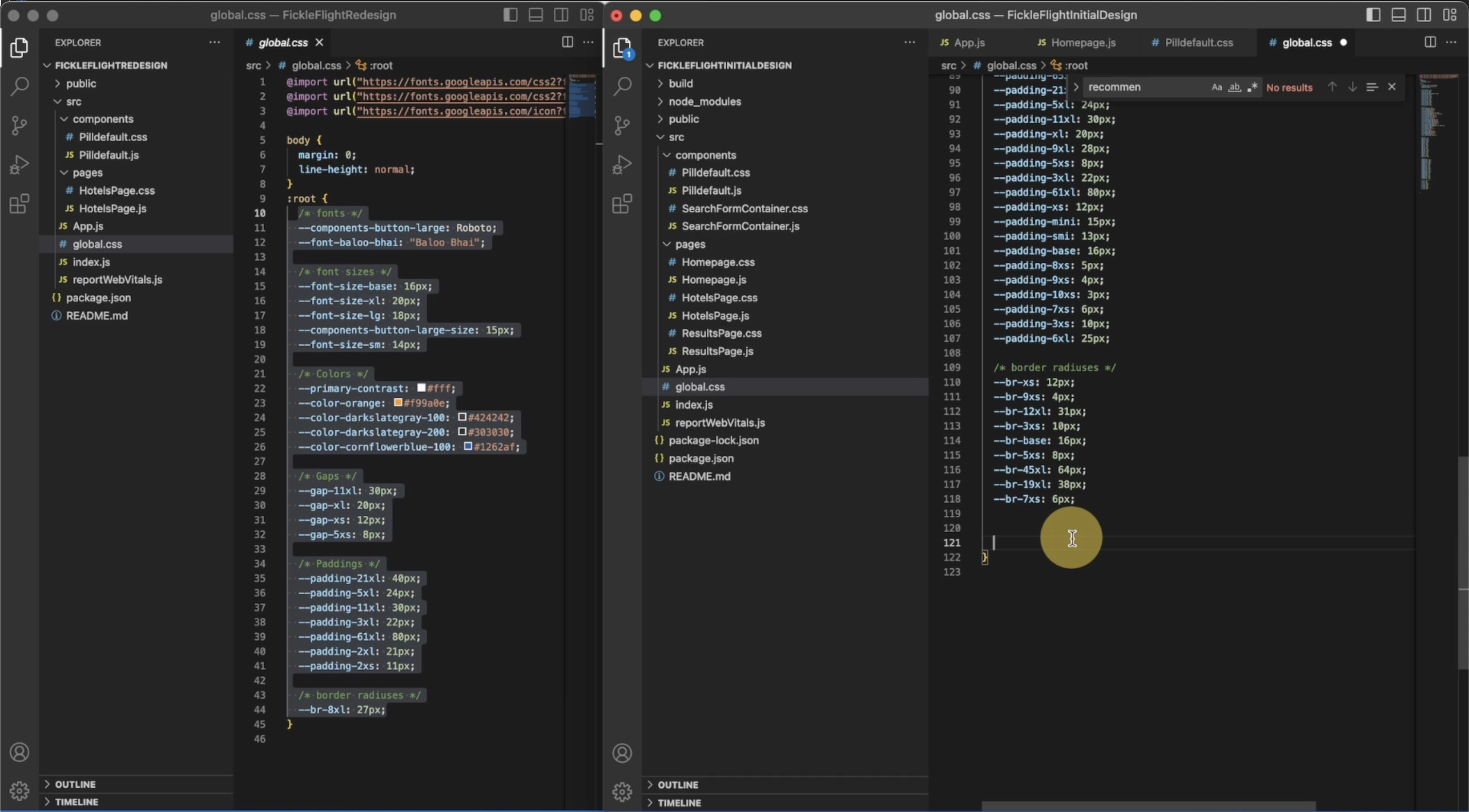
Task: Expand the OUTLINE section in right window
Action: pyautogui.click(x=678, y=785)
